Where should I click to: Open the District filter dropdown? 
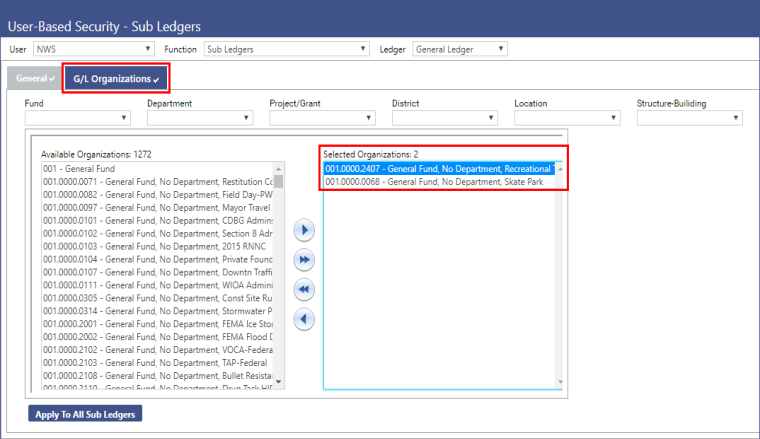coord(445,118)
